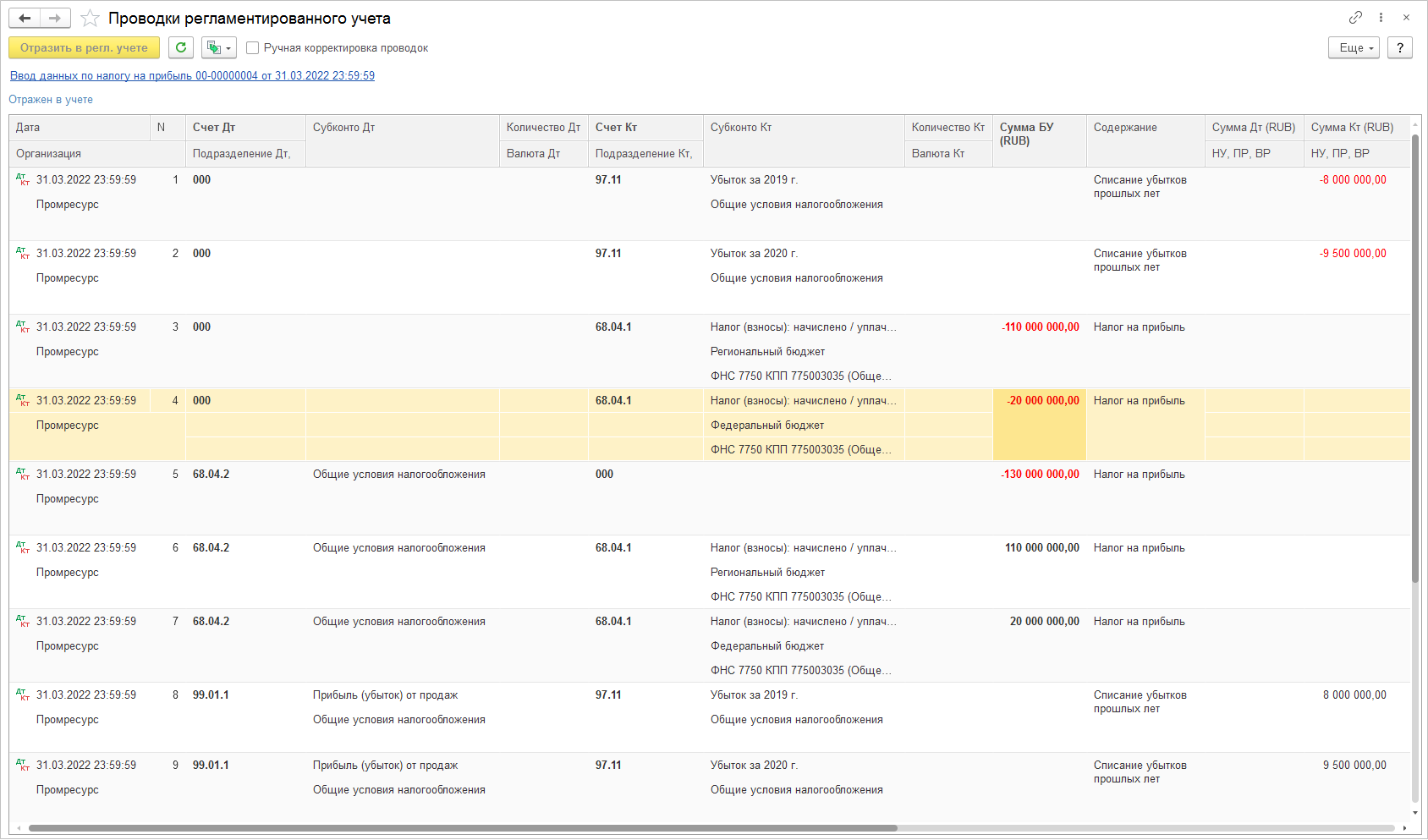This screenshot has width=1428, height=840.
Task: Click the forward navigation arrow
Action: click(55, 19)
